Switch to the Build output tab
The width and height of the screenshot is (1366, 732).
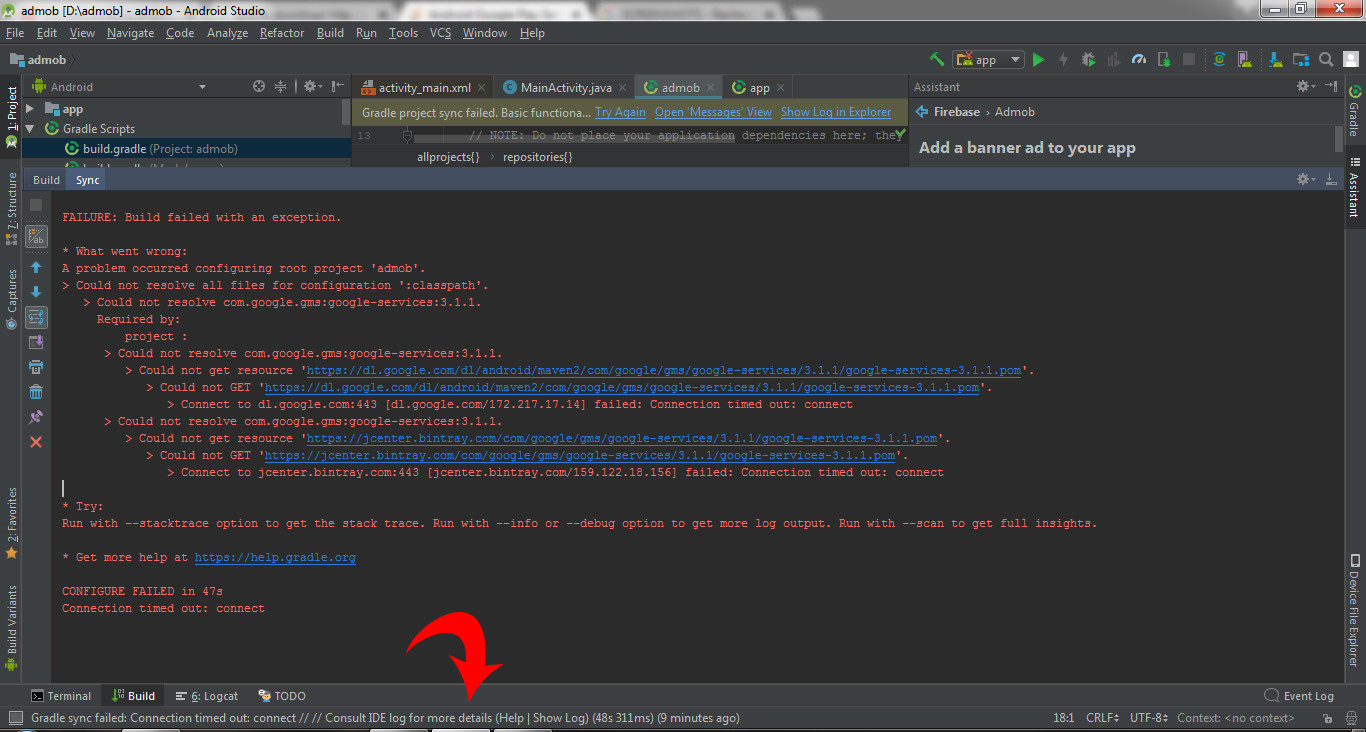(x=47, y=180)
